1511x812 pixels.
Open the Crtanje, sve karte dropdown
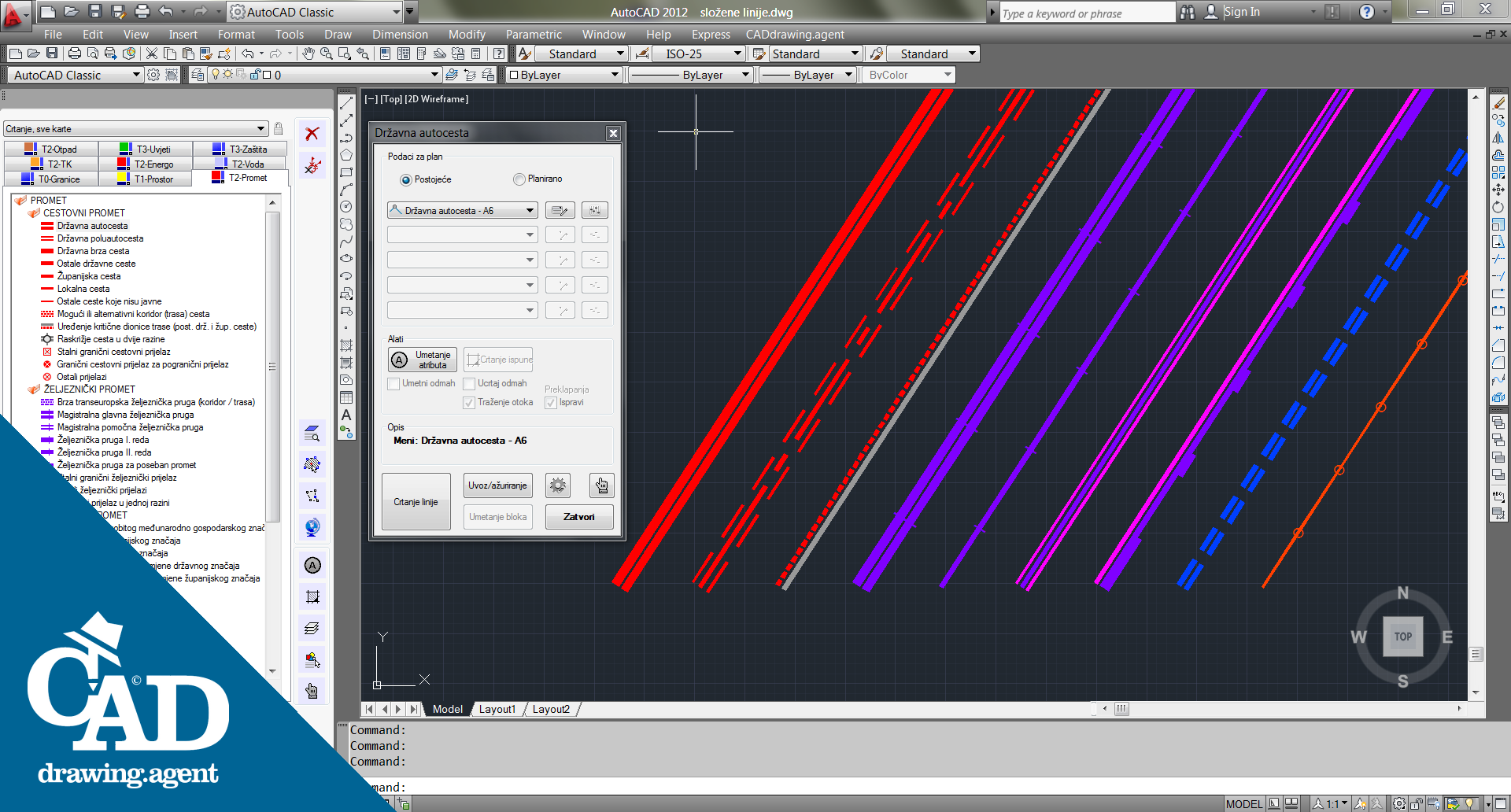135,128
